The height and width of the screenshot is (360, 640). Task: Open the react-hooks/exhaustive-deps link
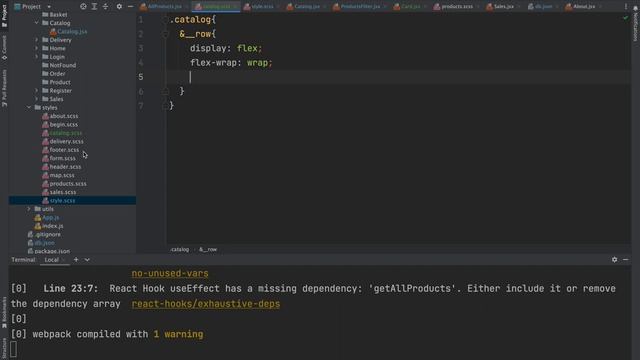[206, 304]
